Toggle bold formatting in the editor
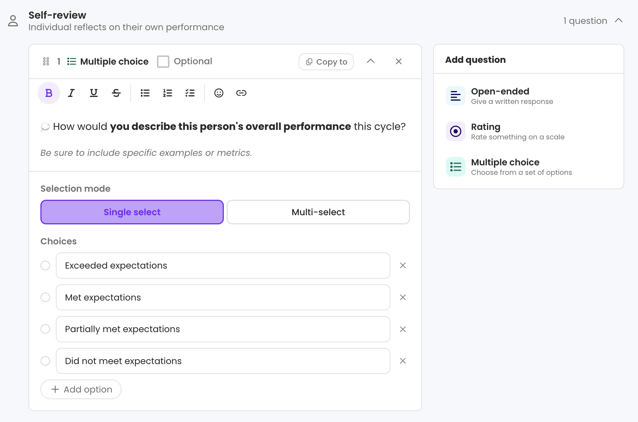The image size is (638, 422). [48, 93]
